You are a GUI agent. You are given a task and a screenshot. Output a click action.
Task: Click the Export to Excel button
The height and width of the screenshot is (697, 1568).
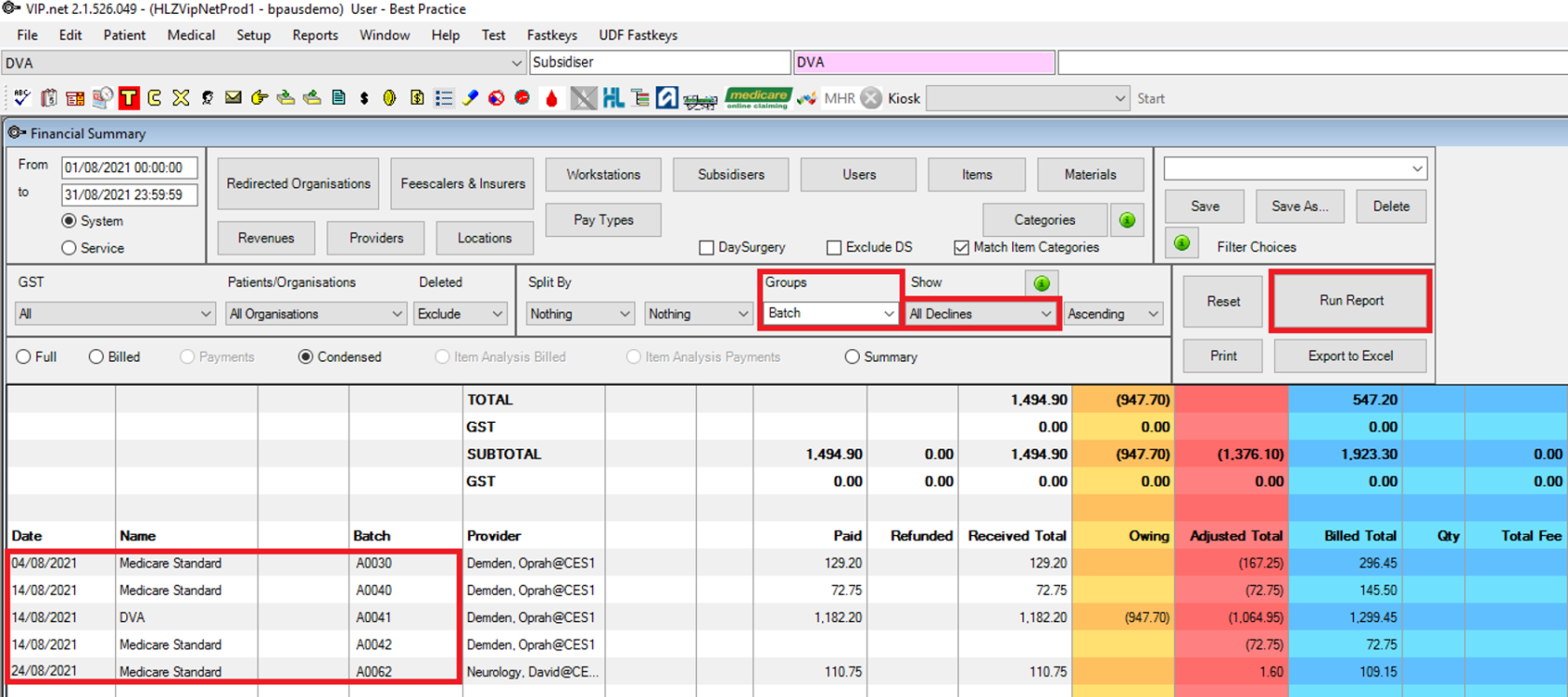coord(1350,356)
